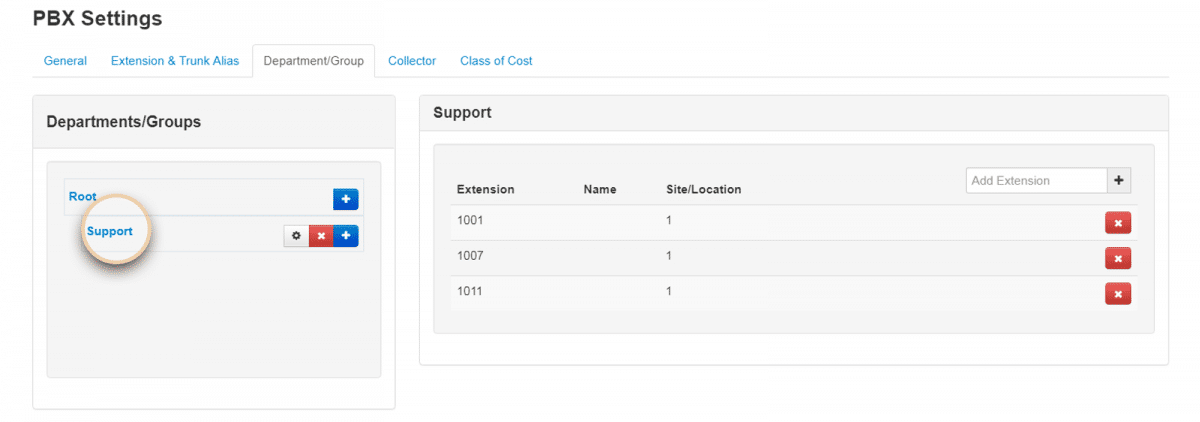Click the Extension column header

(485, 189)
